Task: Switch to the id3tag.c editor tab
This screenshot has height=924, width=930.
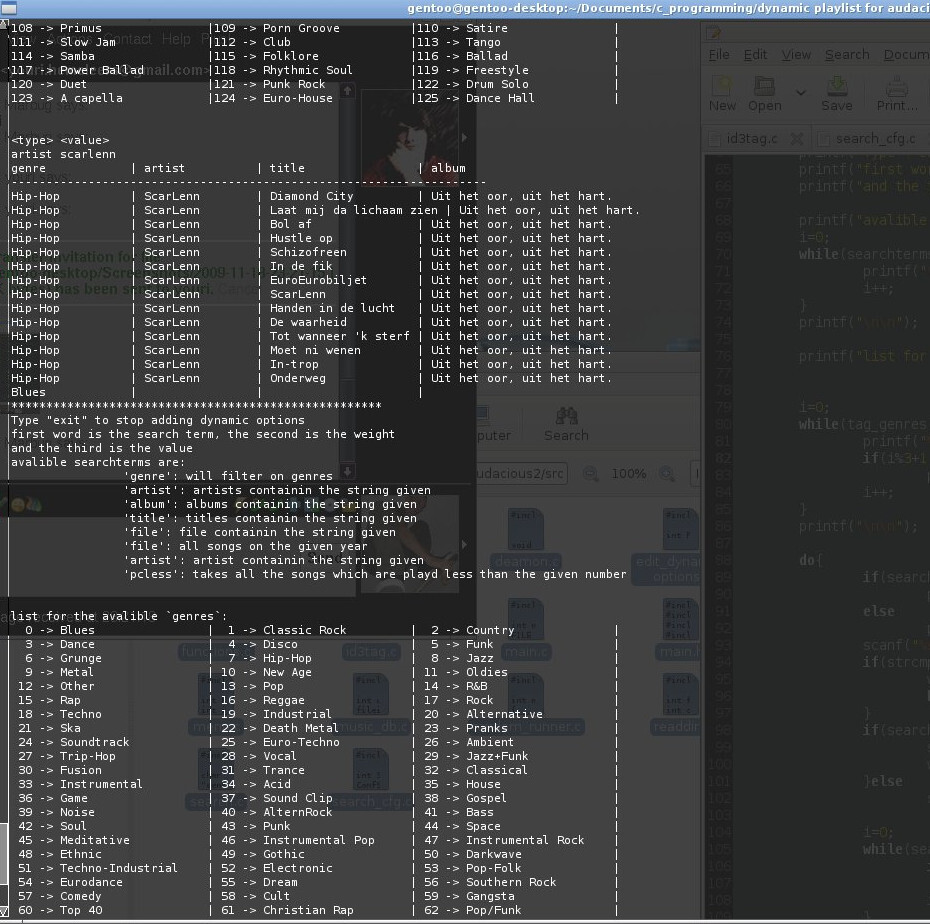Action: (x=751, y=139)
